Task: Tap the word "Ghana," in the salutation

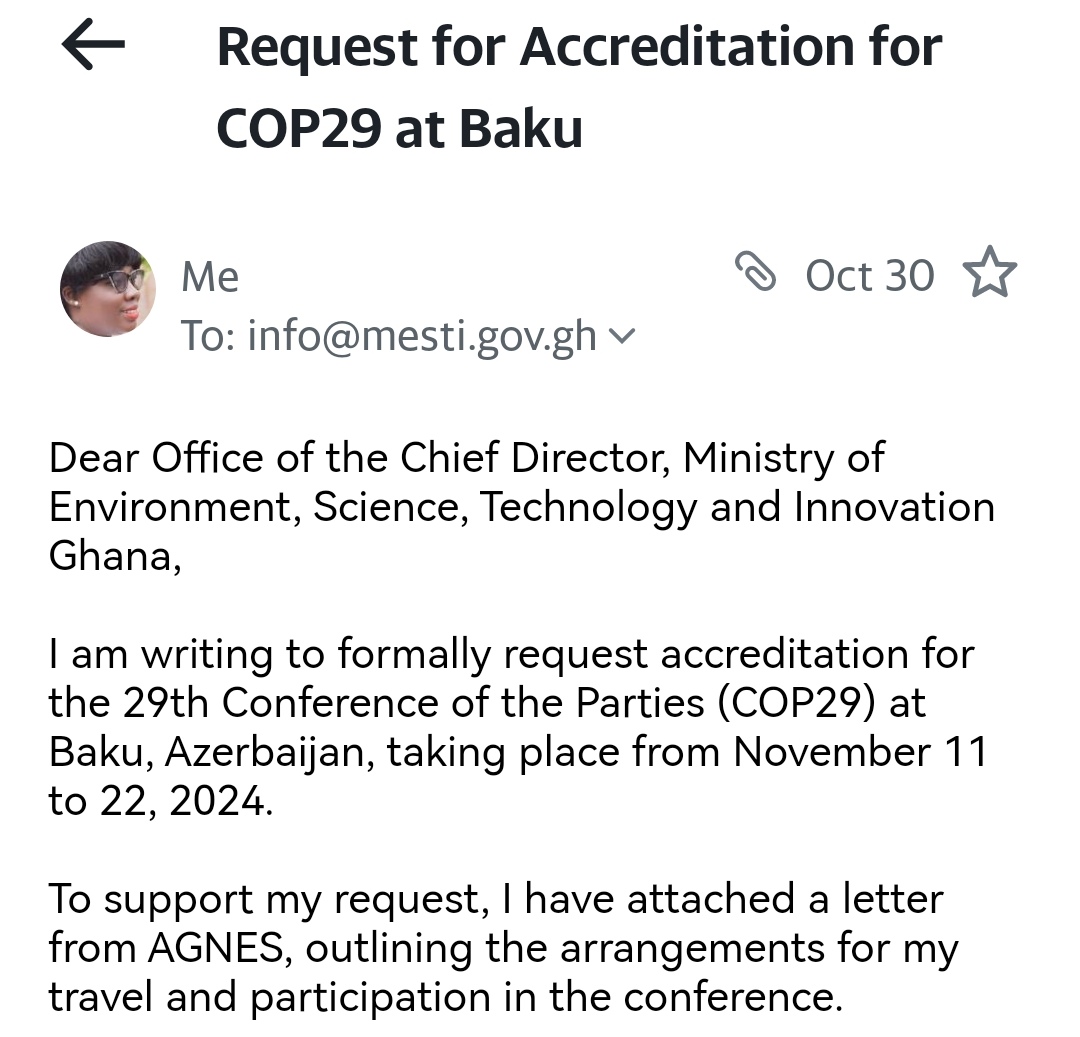Action: (115, 556)
